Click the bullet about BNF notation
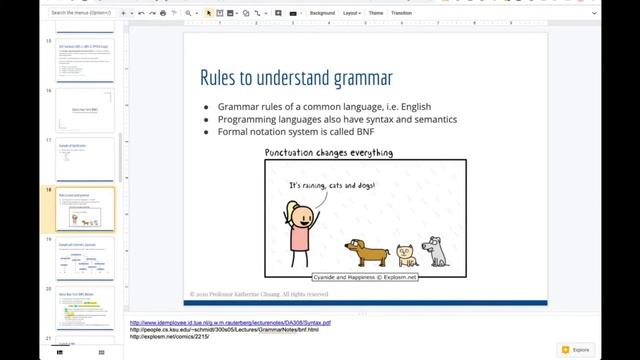Screen dimensions: 640x360 (x=296, y=131)
